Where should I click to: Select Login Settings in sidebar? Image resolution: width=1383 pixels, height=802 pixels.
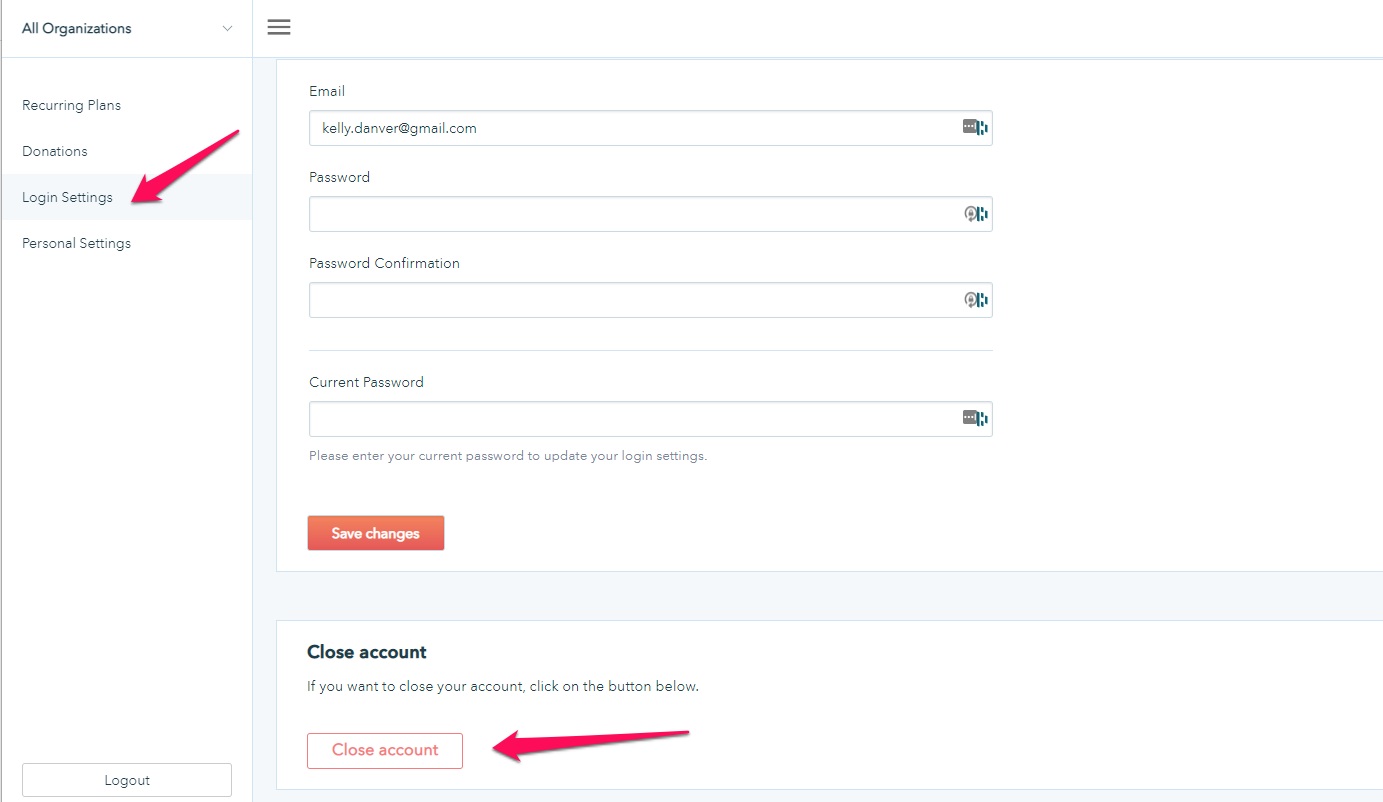pos(67,197)
